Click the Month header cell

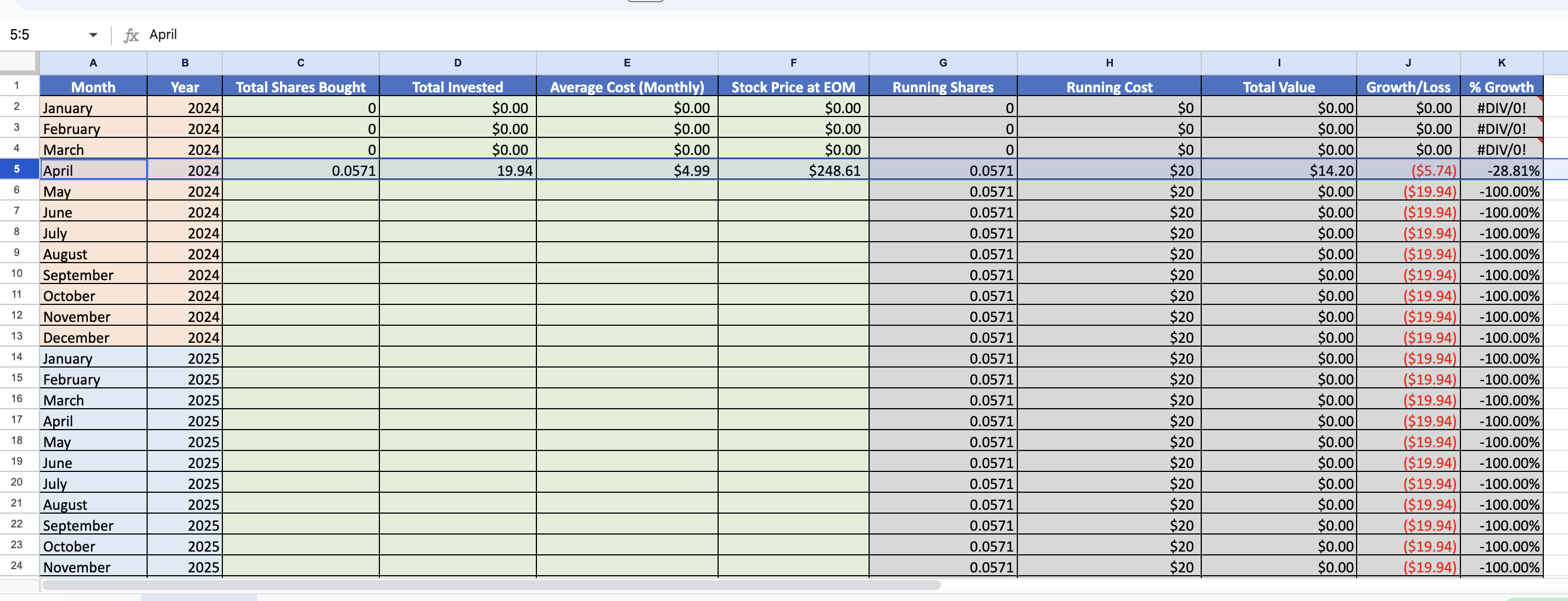pos(93,87)
